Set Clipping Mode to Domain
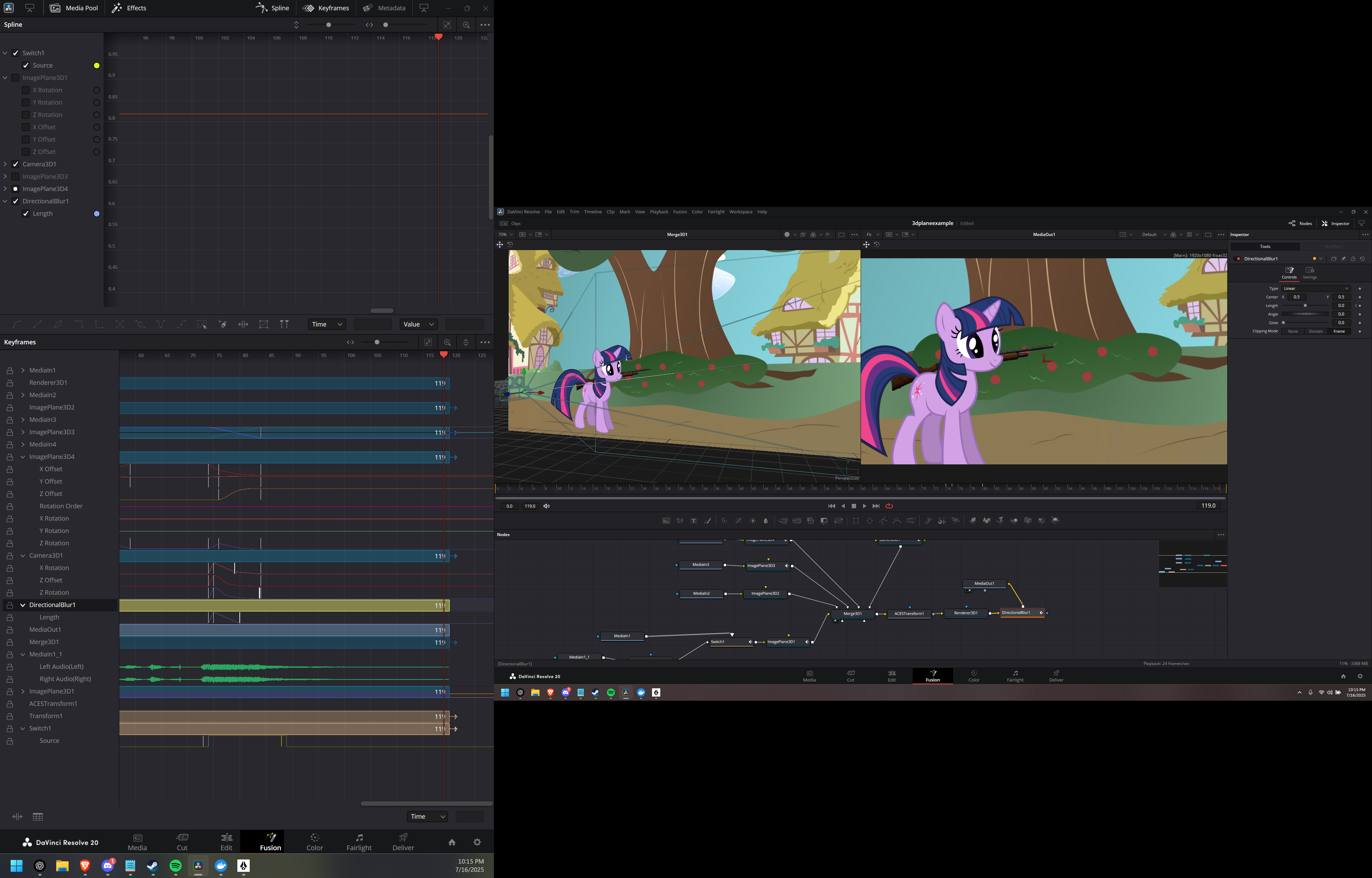This screenshot has width=1372, height=878. 1315,331
